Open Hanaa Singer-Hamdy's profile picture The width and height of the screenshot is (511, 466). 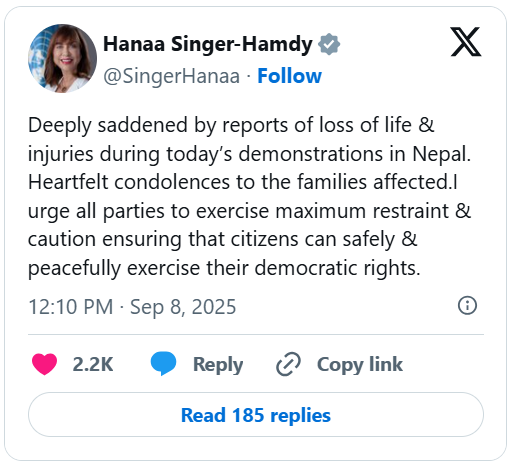pos(62,58)
